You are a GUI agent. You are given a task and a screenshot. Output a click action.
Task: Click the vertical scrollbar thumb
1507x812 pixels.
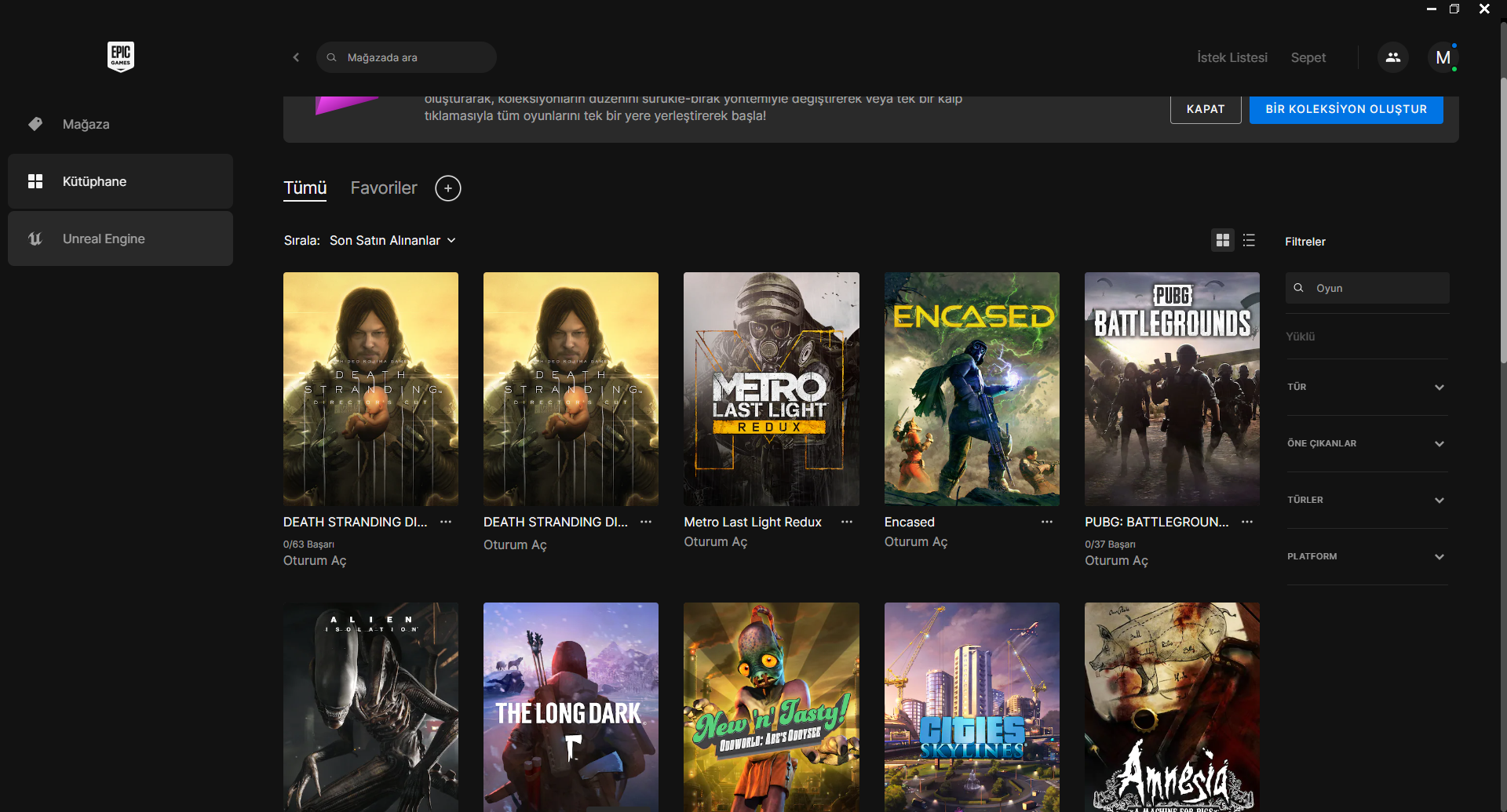click(1503, 220)
